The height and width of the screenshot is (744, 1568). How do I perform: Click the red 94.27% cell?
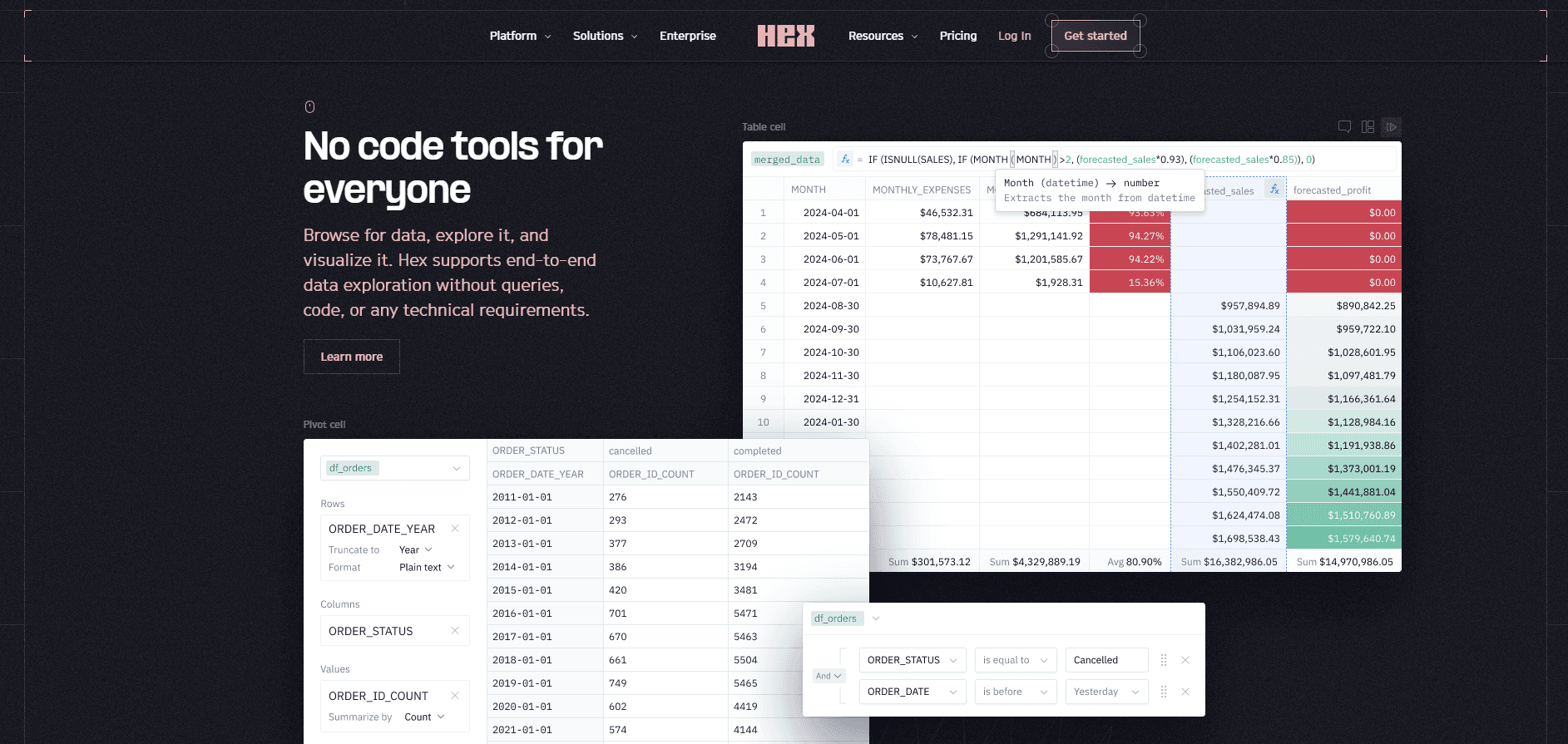click(1130, 236)
